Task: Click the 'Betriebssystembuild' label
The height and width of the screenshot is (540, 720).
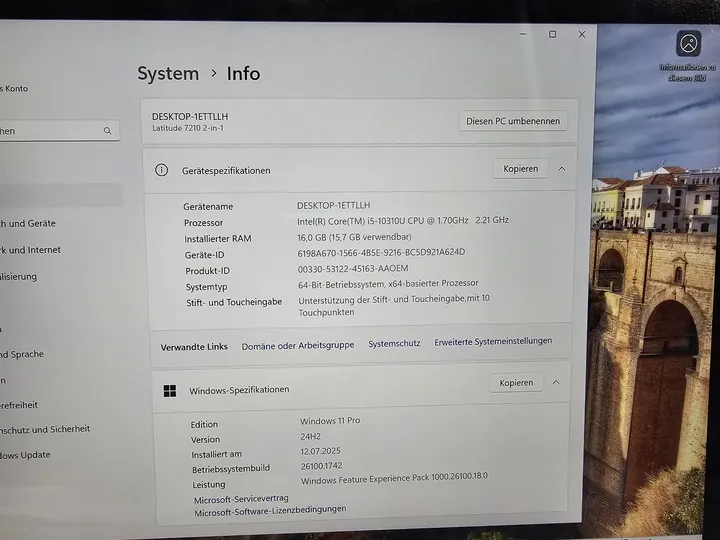Action: click(x=231, y=469)
